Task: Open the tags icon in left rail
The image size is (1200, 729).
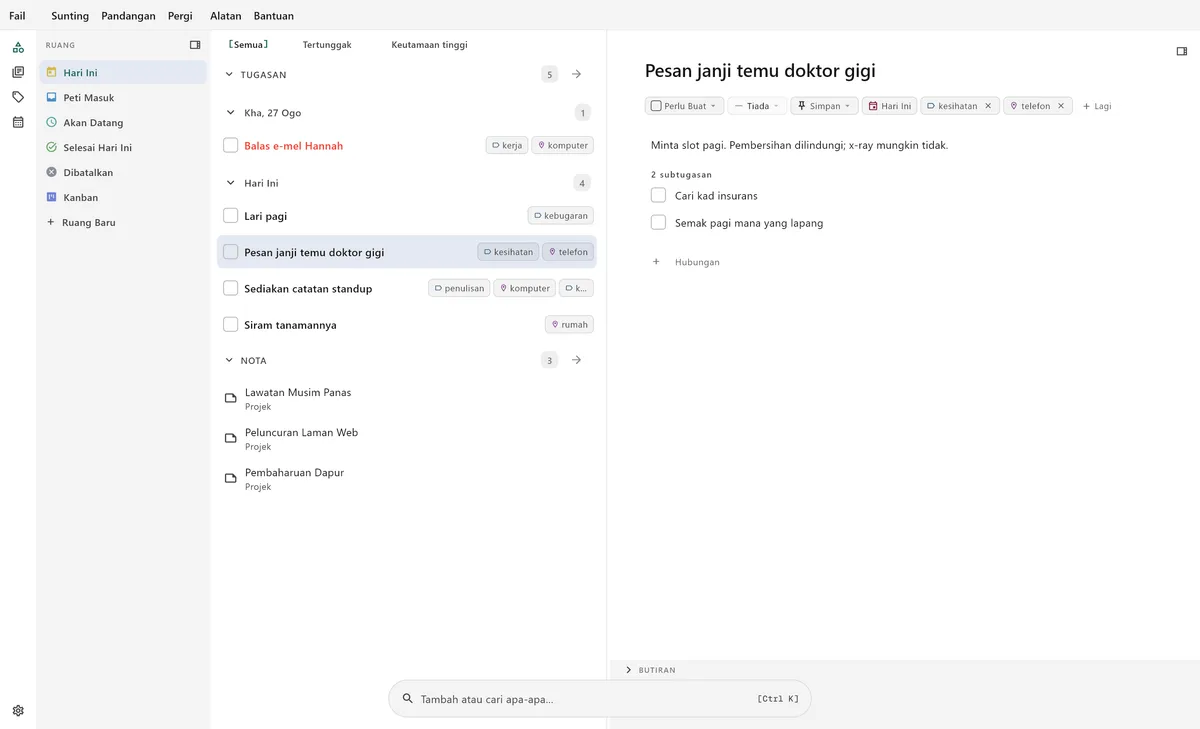Action: [x=18, y=97]
